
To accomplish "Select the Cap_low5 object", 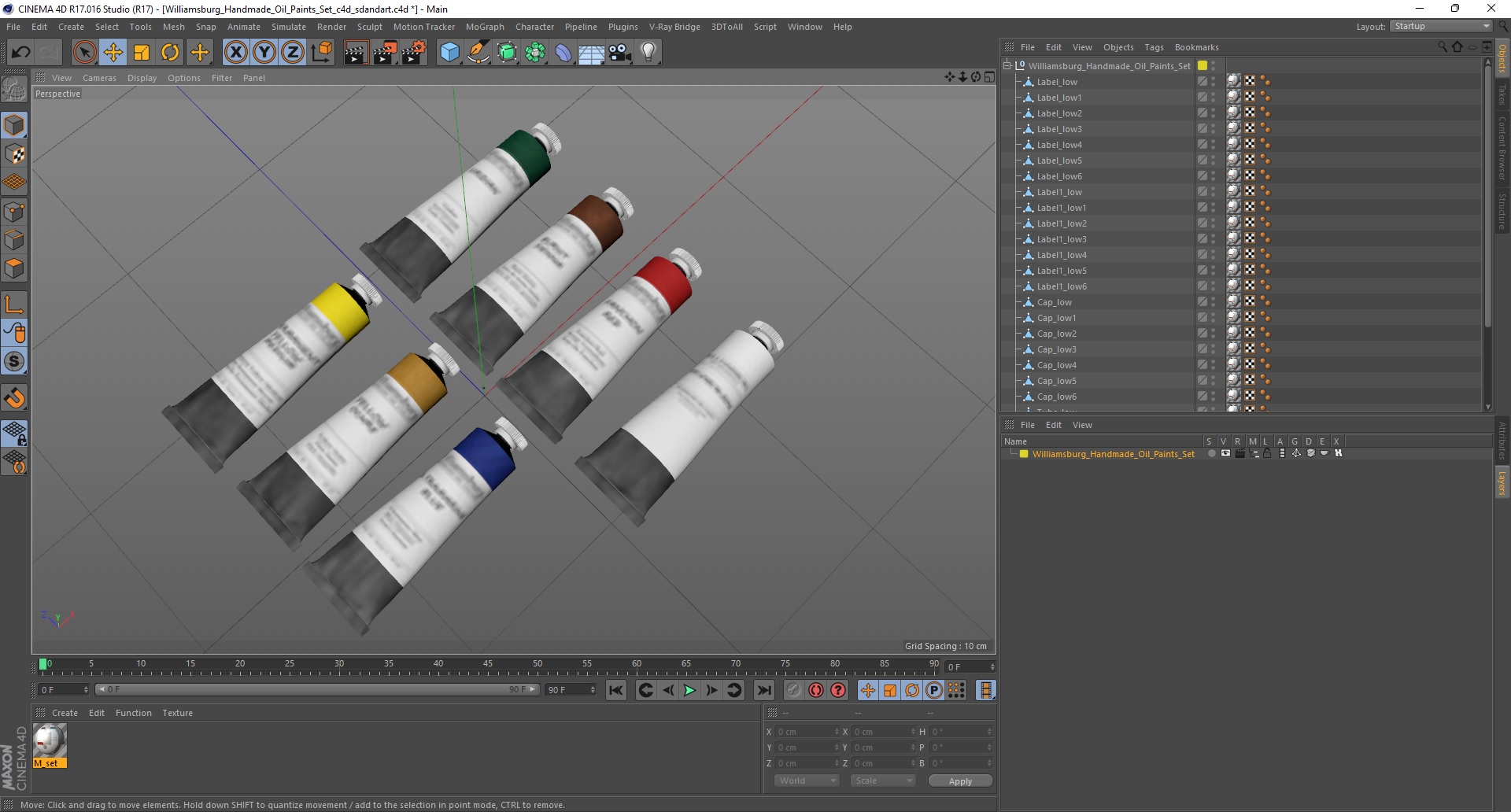I will (x=1056, y=381).
